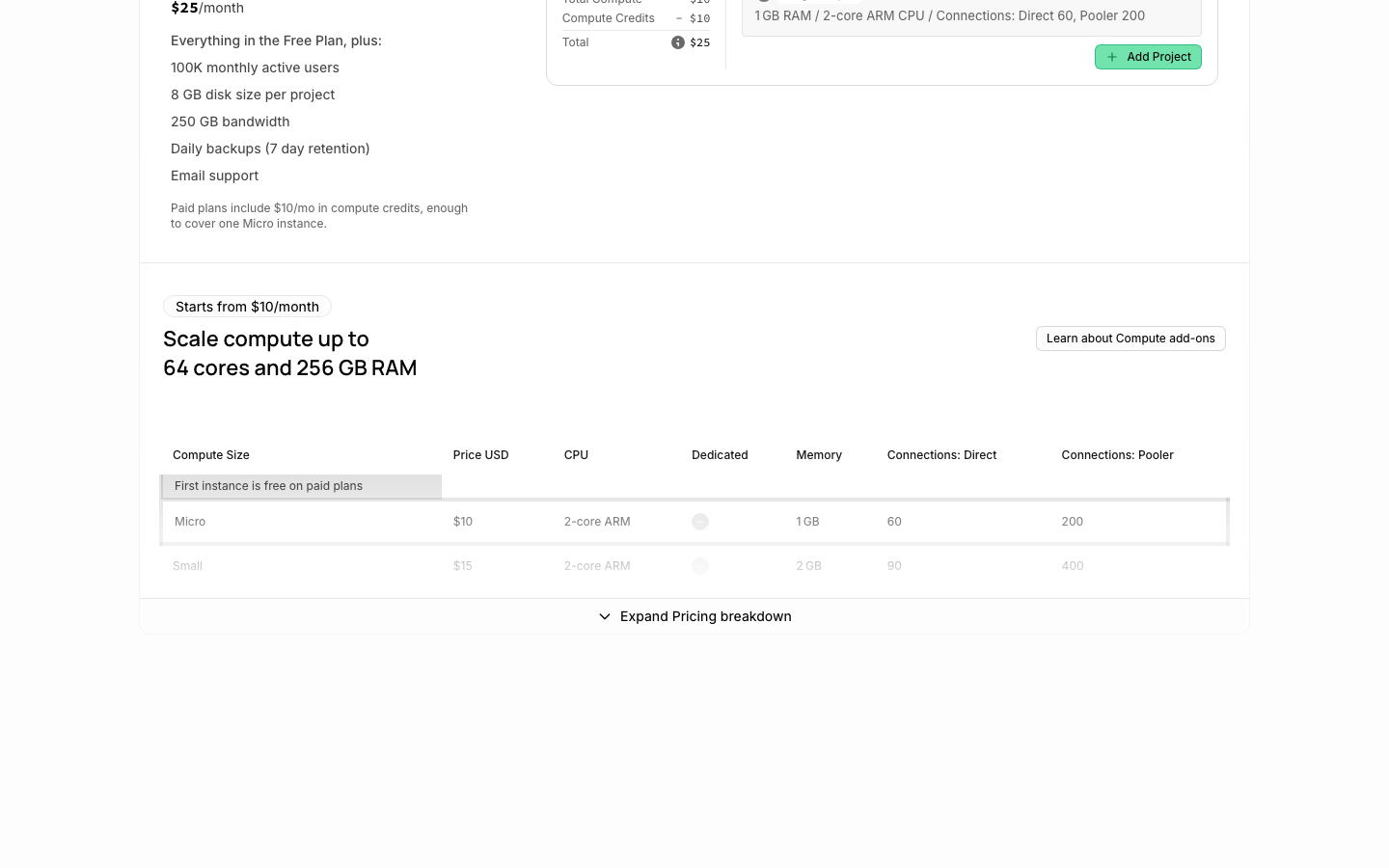Click the chevron icon beside Expand Pricing breakdown
1389x868 pixels.
point(605,616)
